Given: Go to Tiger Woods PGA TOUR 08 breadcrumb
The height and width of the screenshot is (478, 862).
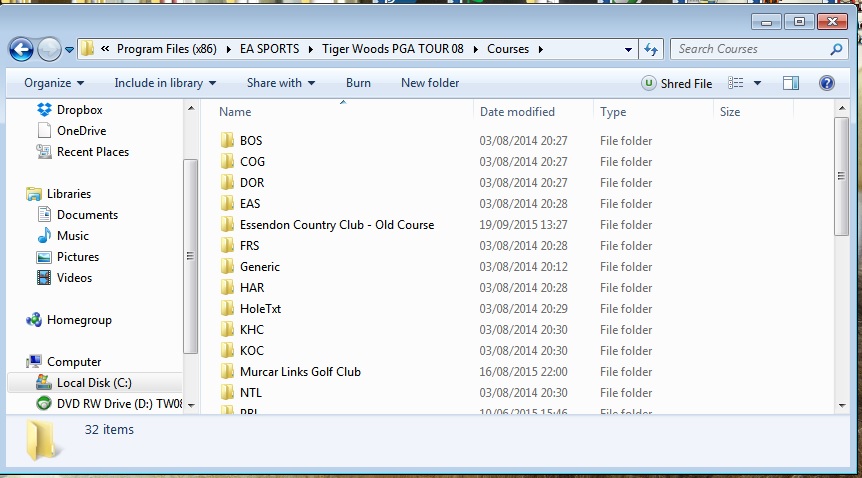Looking at the screenshot, I should pyautogui.click(x=393, y=49).
